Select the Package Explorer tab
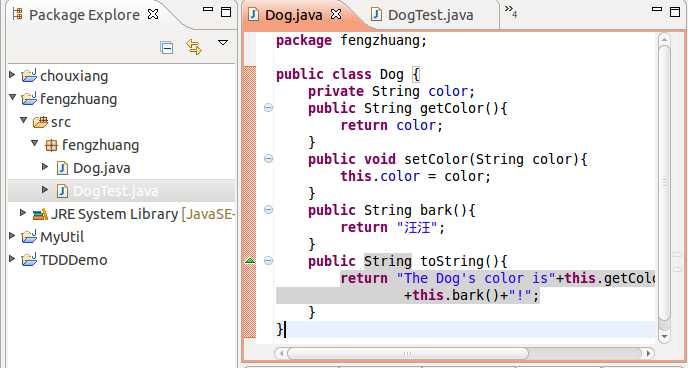Viewport: 688px width, 368px height. click(x=84, y=15)
